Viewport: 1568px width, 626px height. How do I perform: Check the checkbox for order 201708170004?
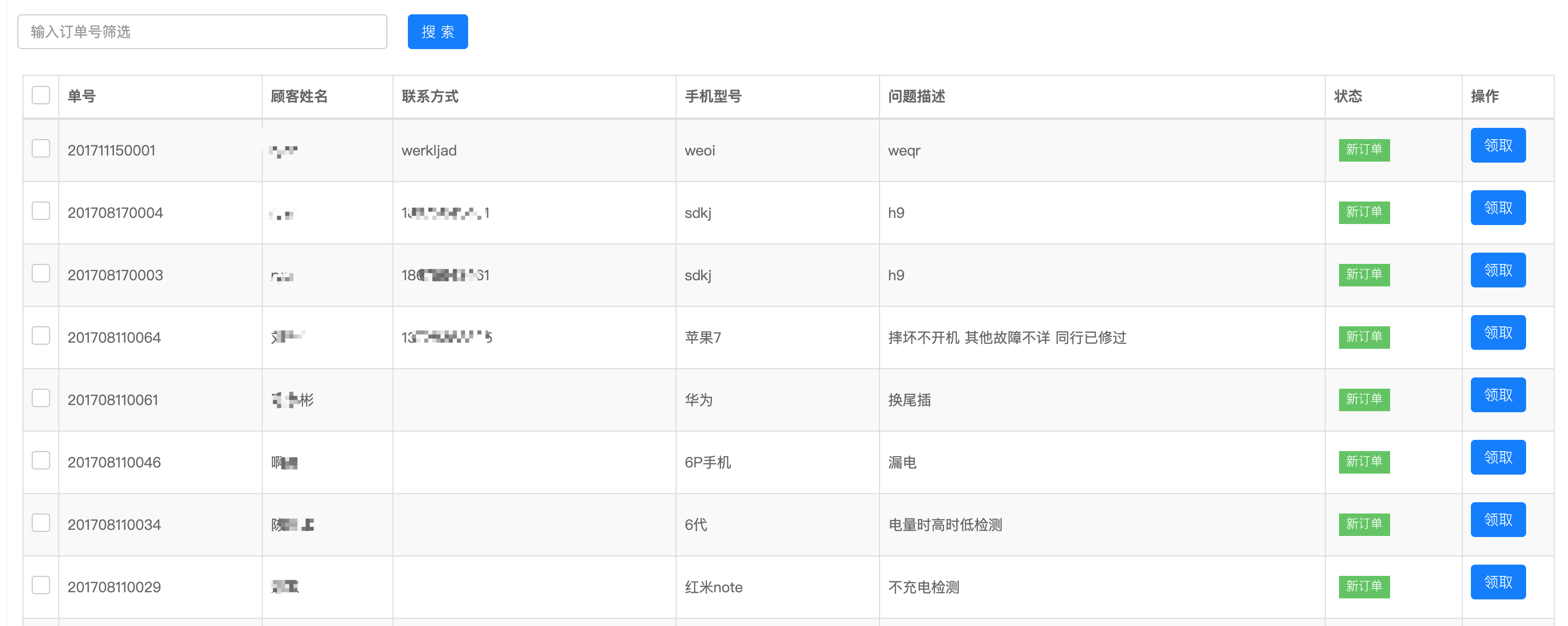click(40, 211)
